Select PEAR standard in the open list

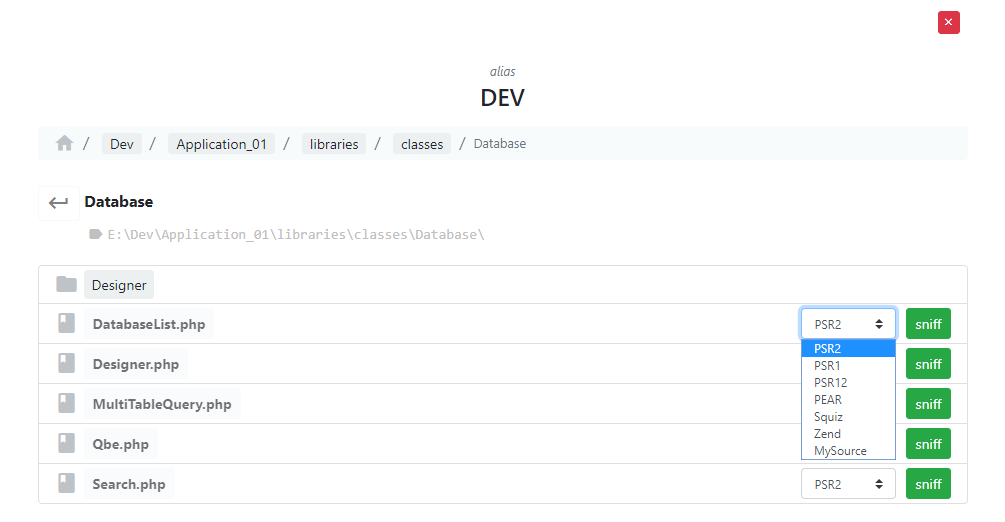pyautogui.click(x=828, y=400)
